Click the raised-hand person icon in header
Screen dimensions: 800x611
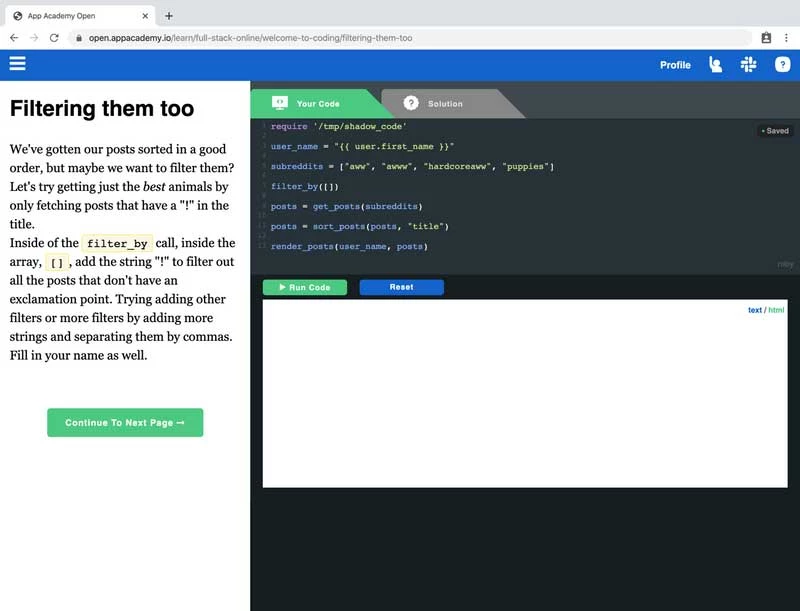pyautogui.click(x=715, y=64)
